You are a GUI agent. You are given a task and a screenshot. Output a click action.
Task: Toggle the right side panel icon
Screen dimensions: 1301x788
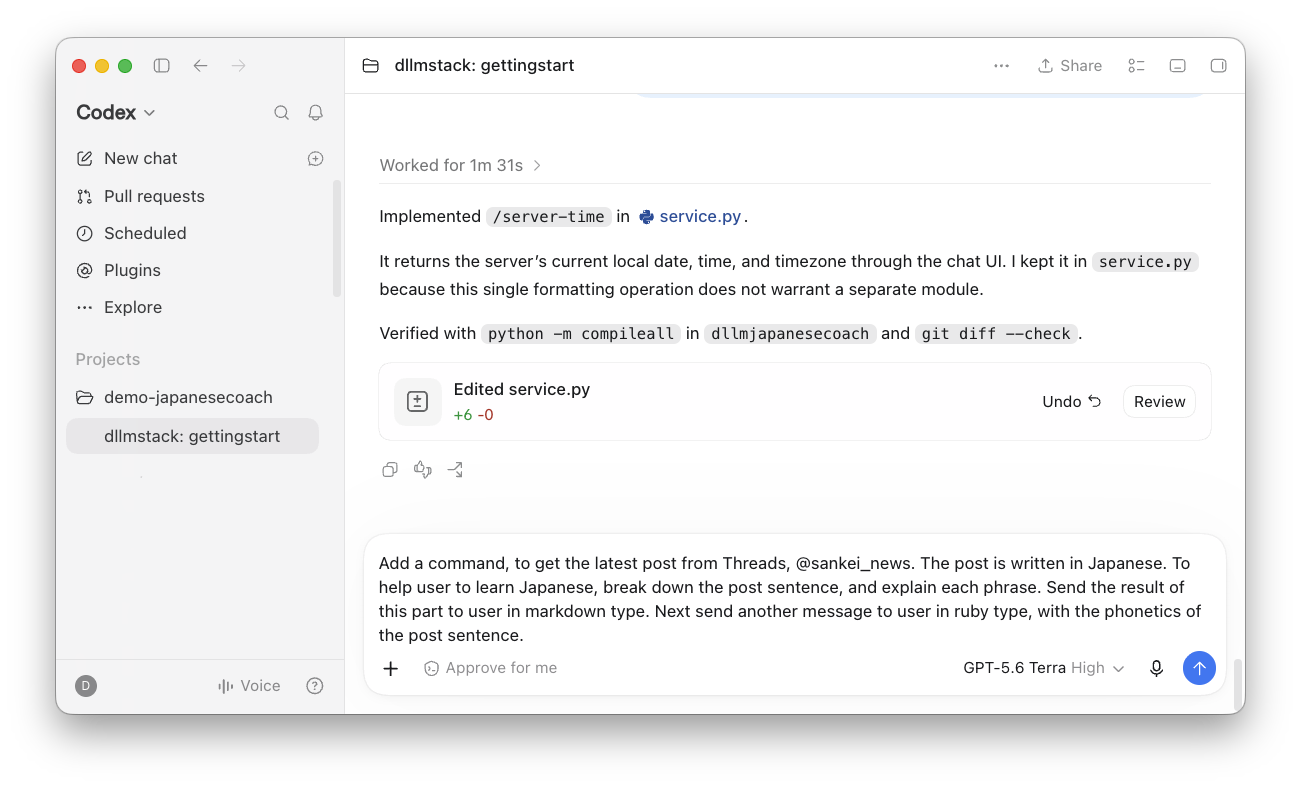pyautogui.click(x=1218, y=66)
